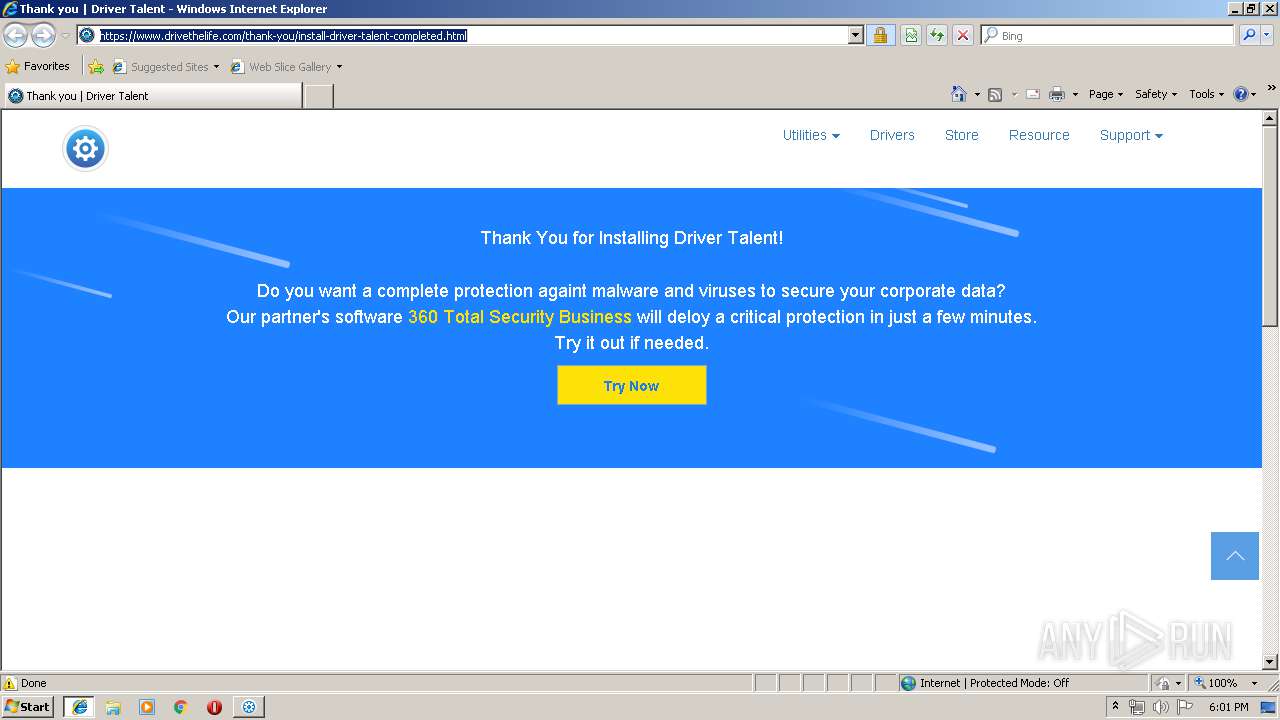
Task: Click the Bing search box
Action: pyautogui.click(x=1108, y=35)
